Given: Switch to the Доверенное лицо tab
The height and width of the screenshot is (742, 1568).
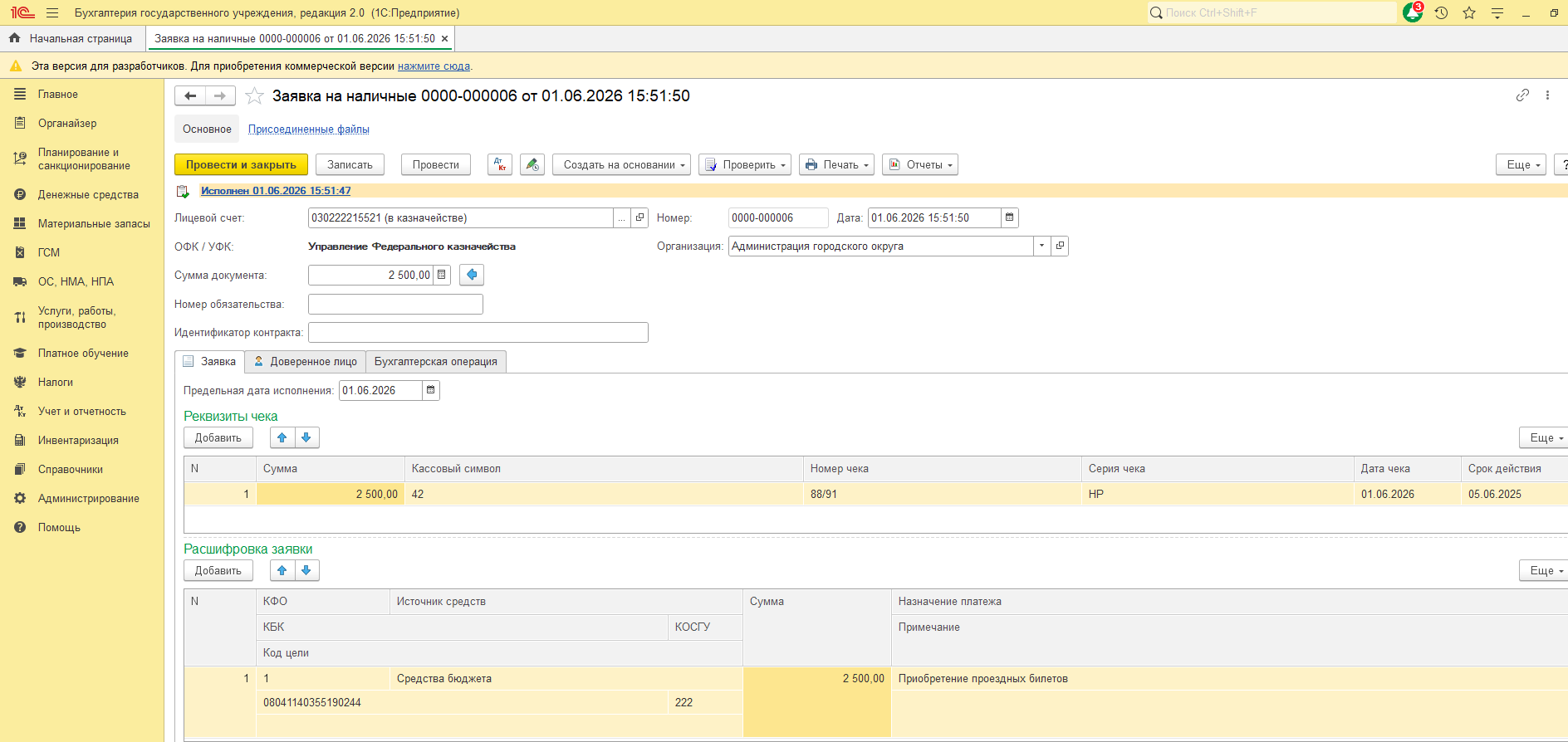Looking at the screenshot, I should click(x=306, y=362).
